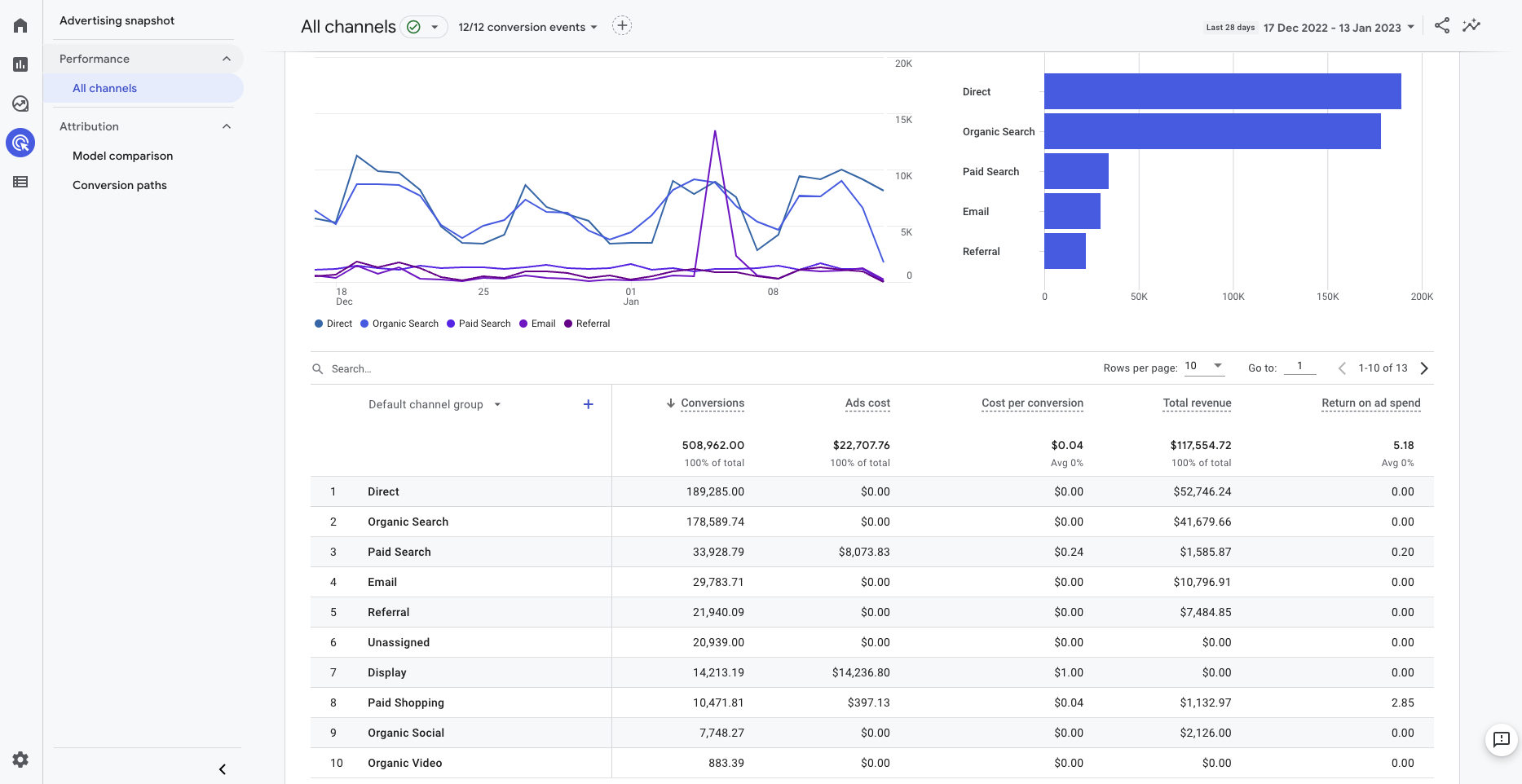Open automated Insights from the top right
Screen dimensions: 1522x784
[x=1472, y=25]
